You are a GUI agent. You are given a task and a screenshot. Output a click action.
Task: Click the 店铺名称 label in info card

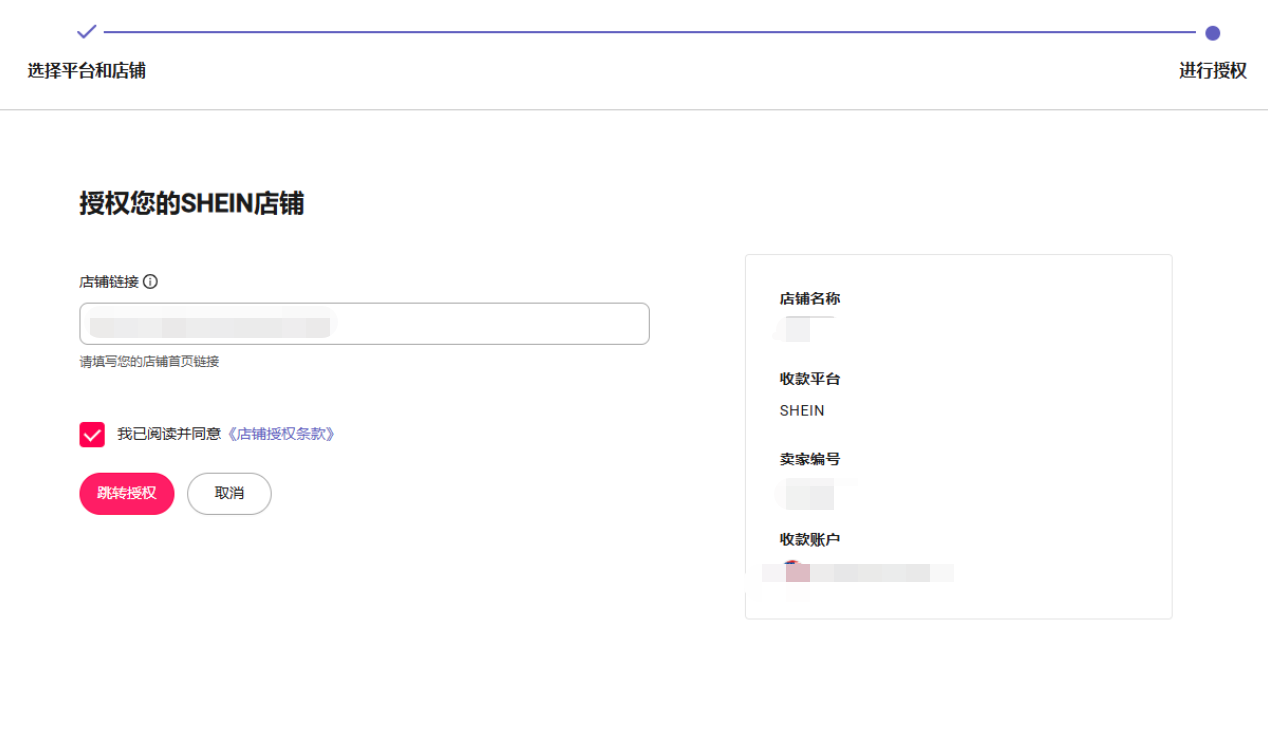click(809, 299)
